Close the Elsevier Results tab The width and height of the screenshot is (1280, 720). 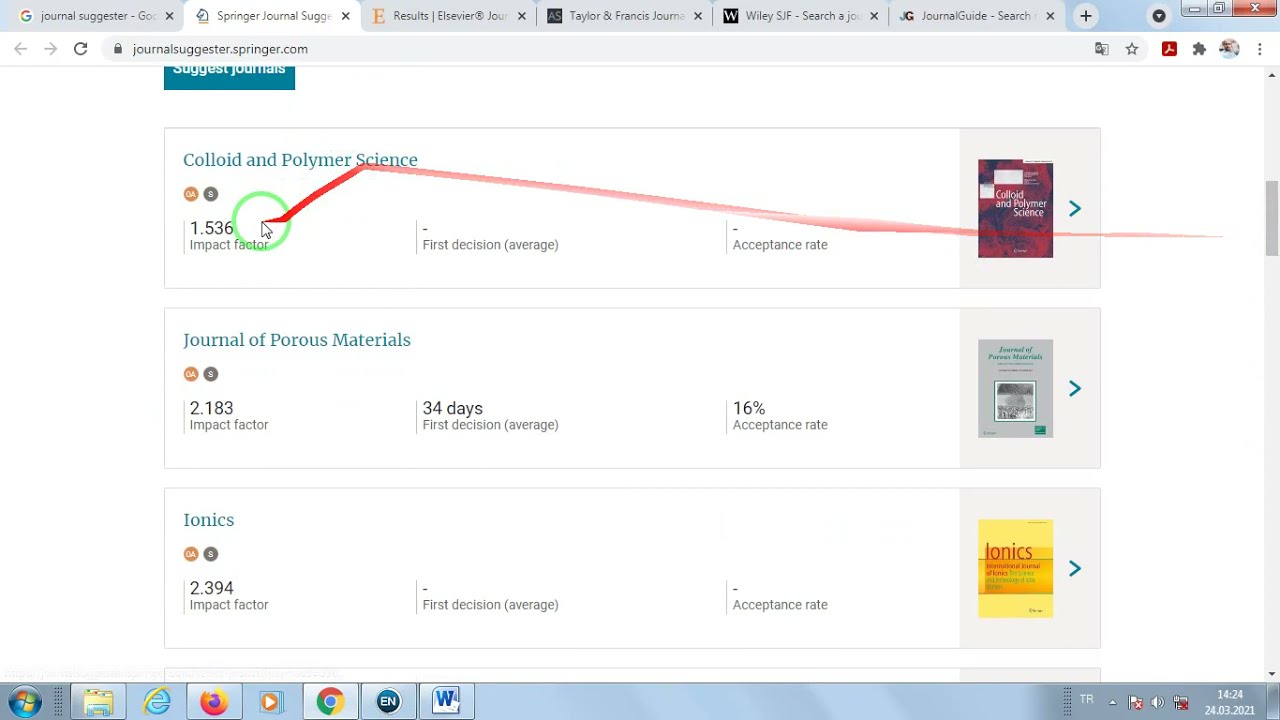pos(522,16)
